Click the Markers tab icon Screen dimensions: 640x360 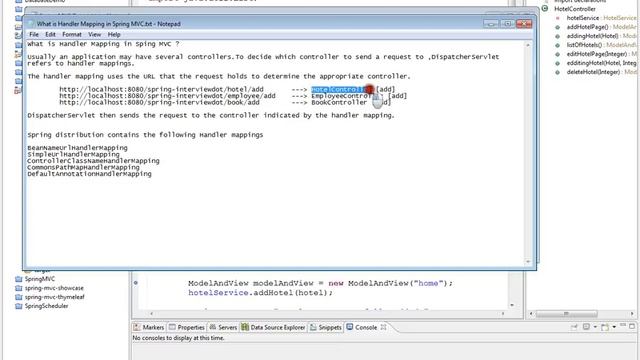pyautogui.click(x=137, y=327)
